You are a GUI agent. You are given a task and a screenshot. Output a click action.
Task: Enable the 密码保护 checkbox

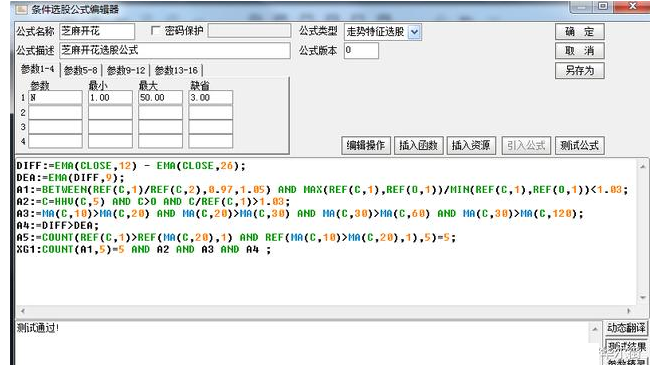pos(155,30)
